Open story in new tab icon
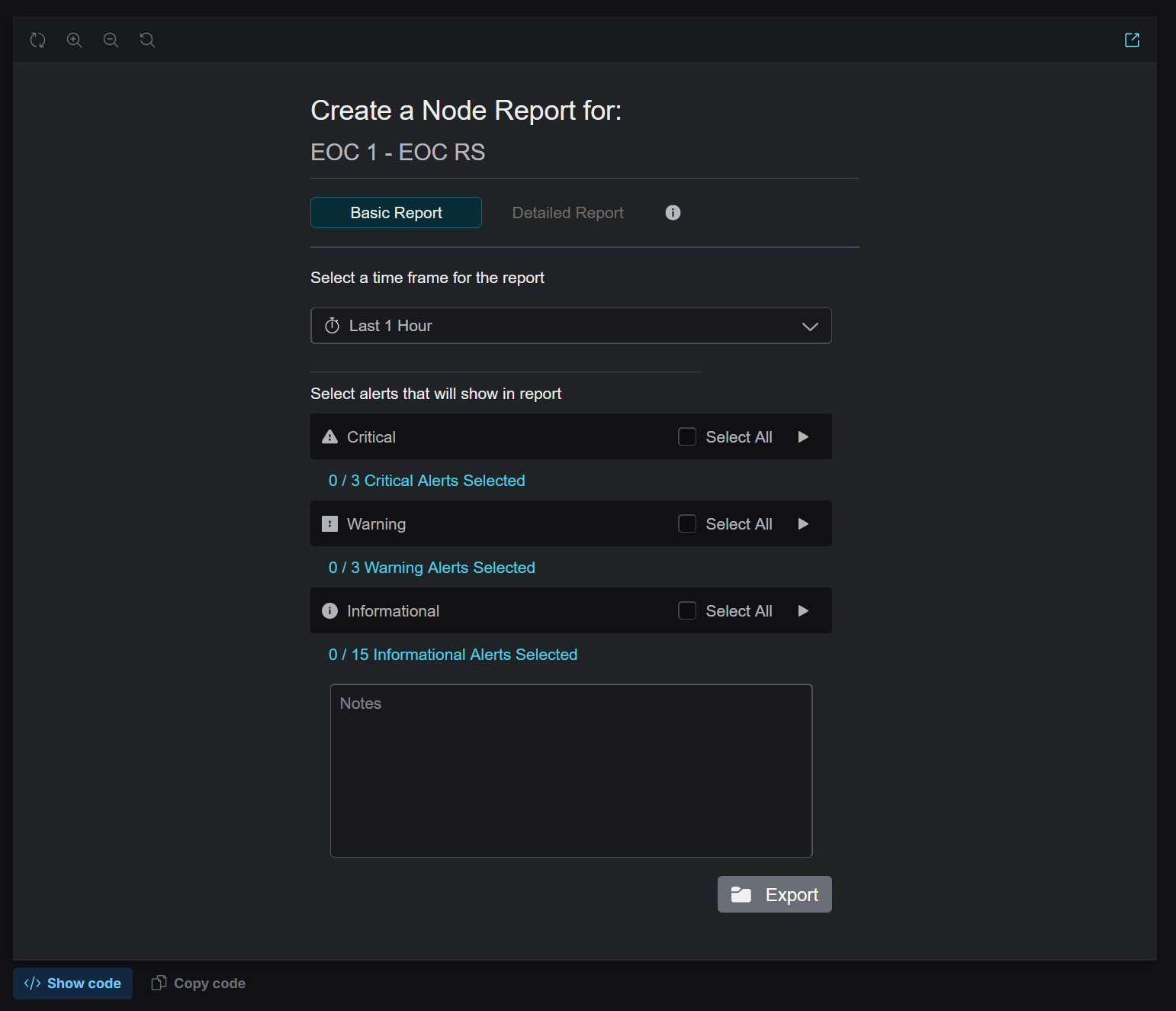This screenshot has height=1011, width=1176. 1132,40
